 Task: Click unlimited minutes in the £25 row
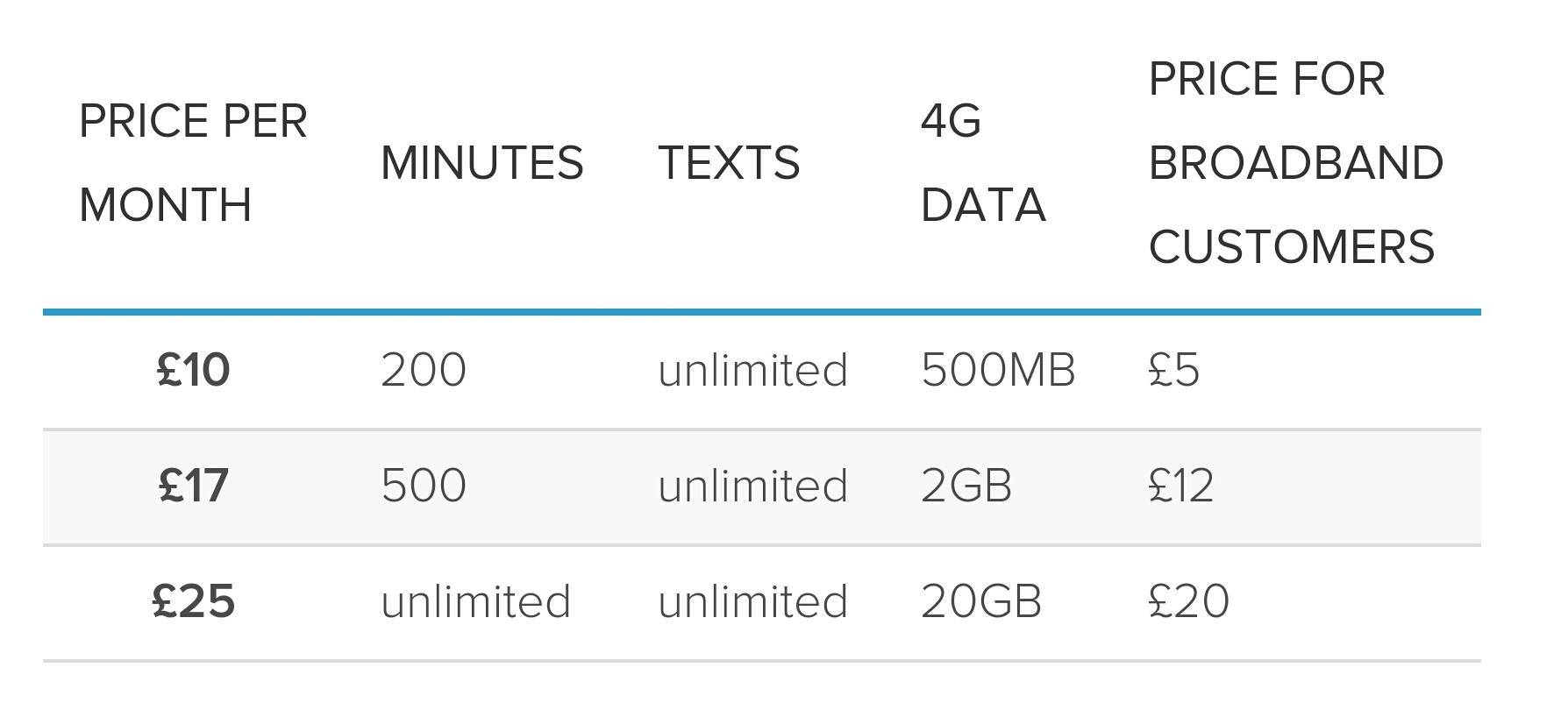pos(476,601)
